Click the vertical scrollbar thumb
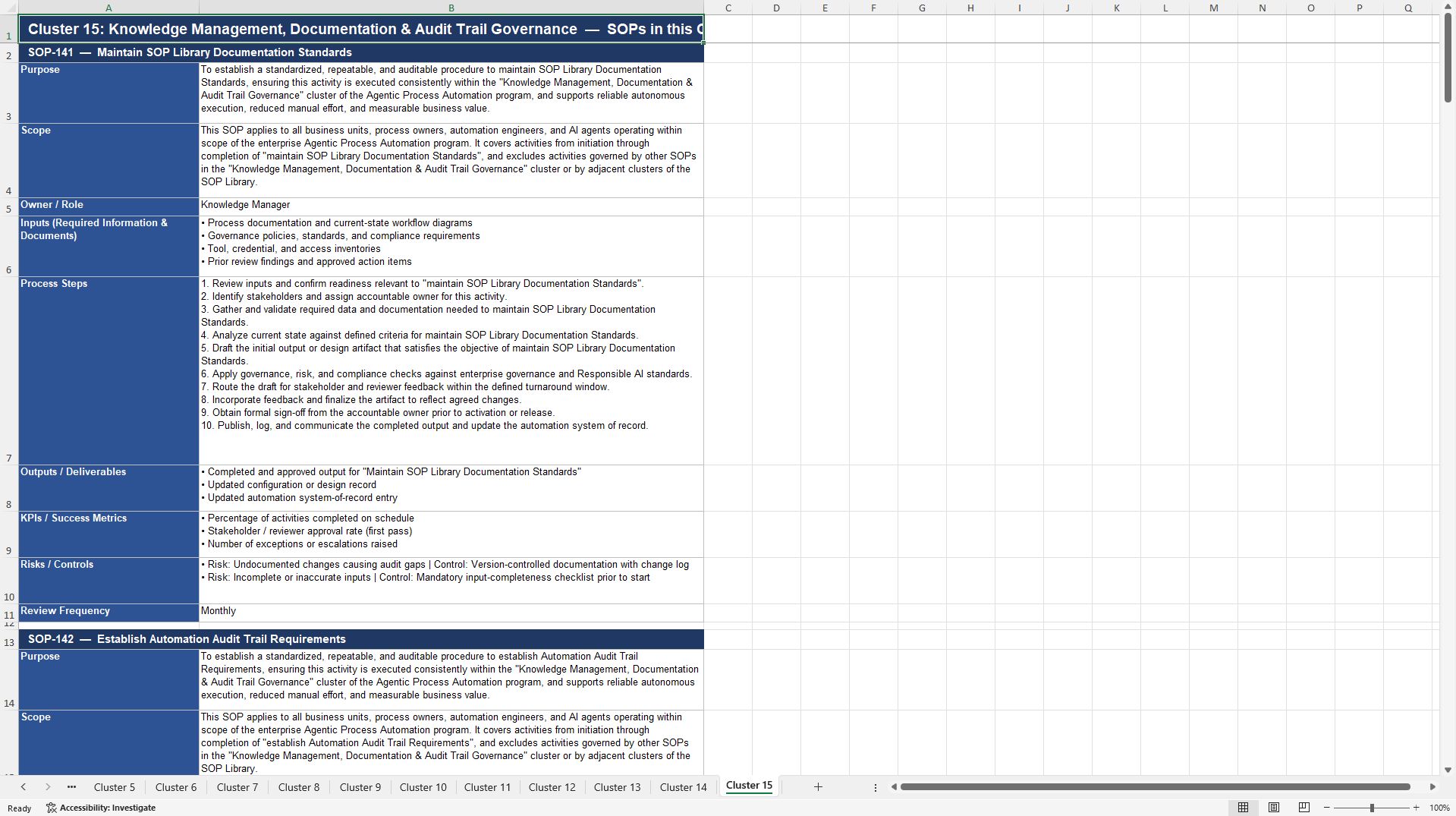Viewport: 1456px width, 816px height. pyautogui.click(x=1448, y=58)
